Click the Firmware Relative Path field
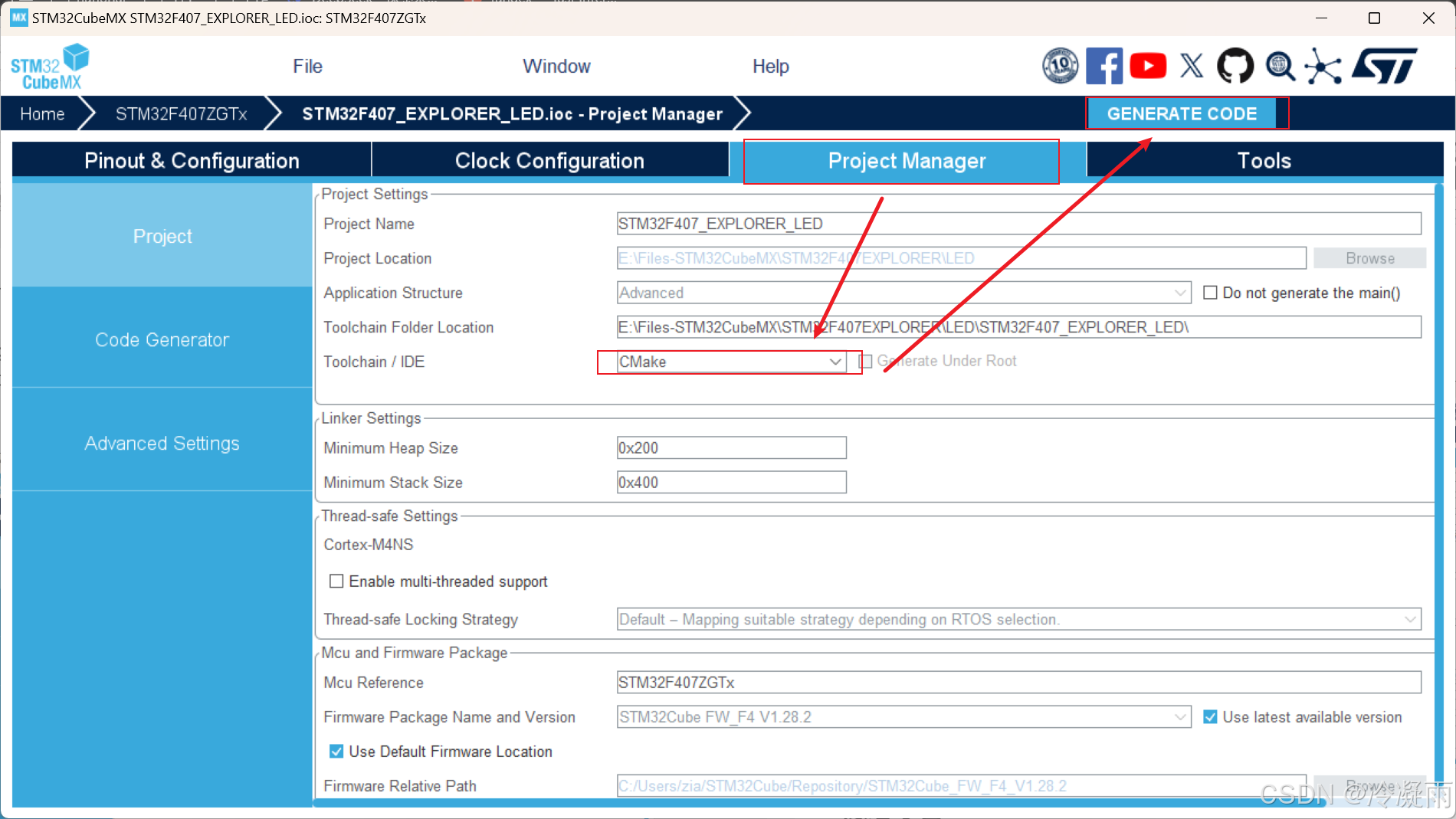Screen dimensions: 1456x819 [x=962, y=785]
